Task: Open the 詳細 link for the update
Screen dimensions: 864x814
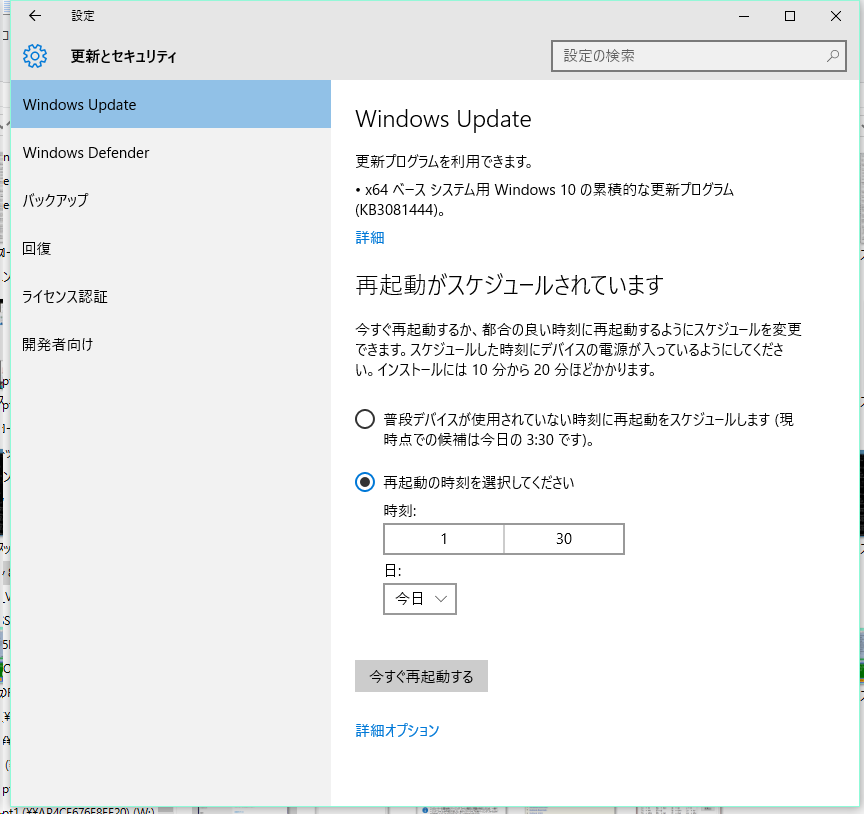Action: point(370,238)
